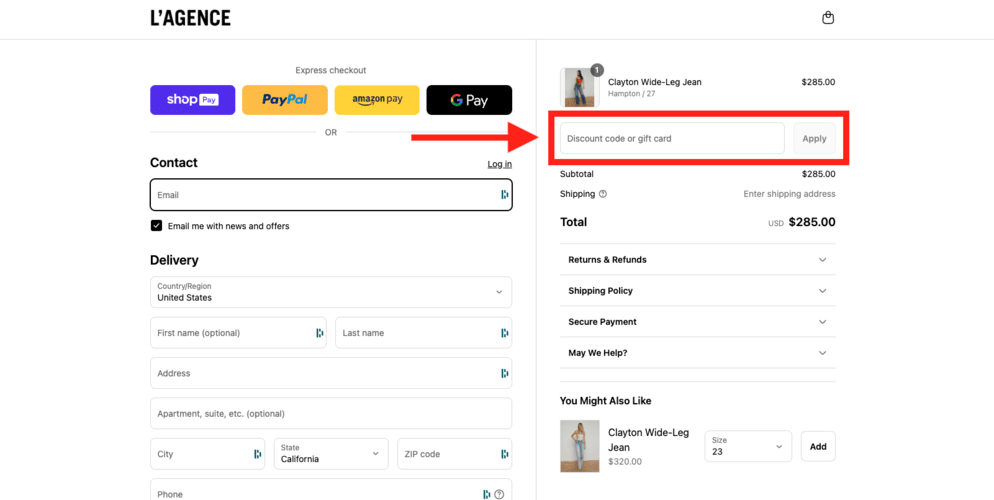Open the Country/Region dropdown
Viewport: 994px width, 500px height.
331,292
